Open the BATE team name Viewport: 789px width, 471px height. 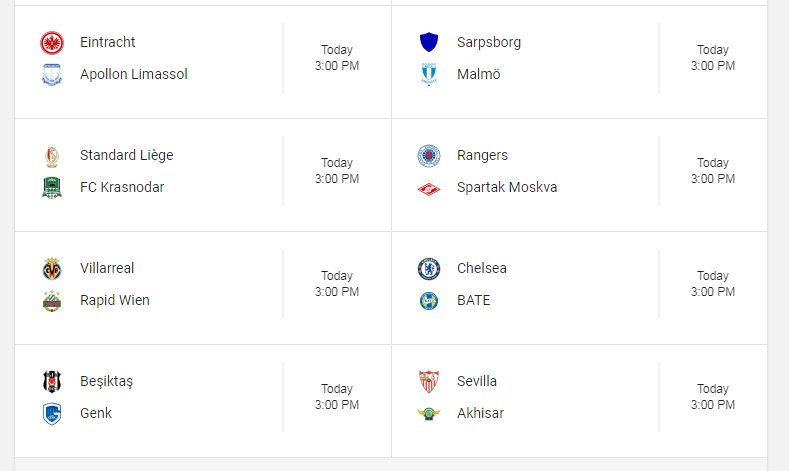point(474,300)
